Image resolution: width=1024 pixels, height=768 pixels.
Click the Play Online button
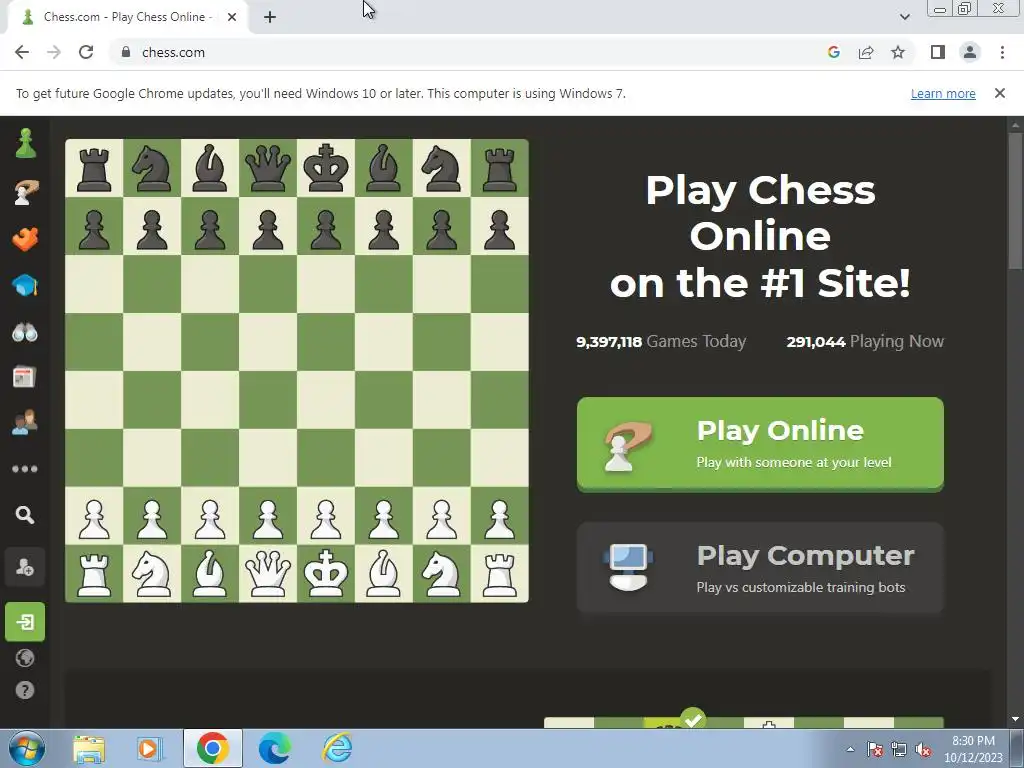pos(760,445)
